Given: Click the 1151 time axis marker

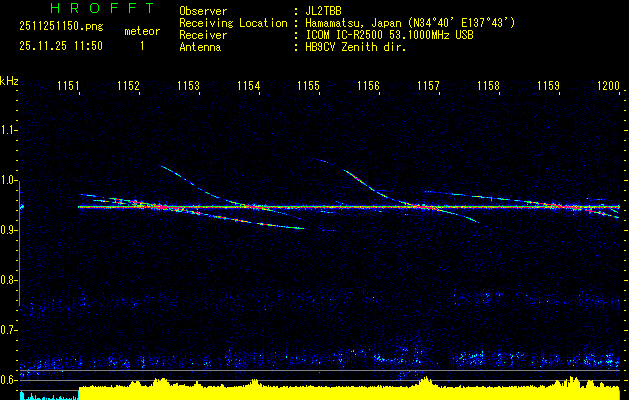Looking at the screenshot, I should click(68, 87).
